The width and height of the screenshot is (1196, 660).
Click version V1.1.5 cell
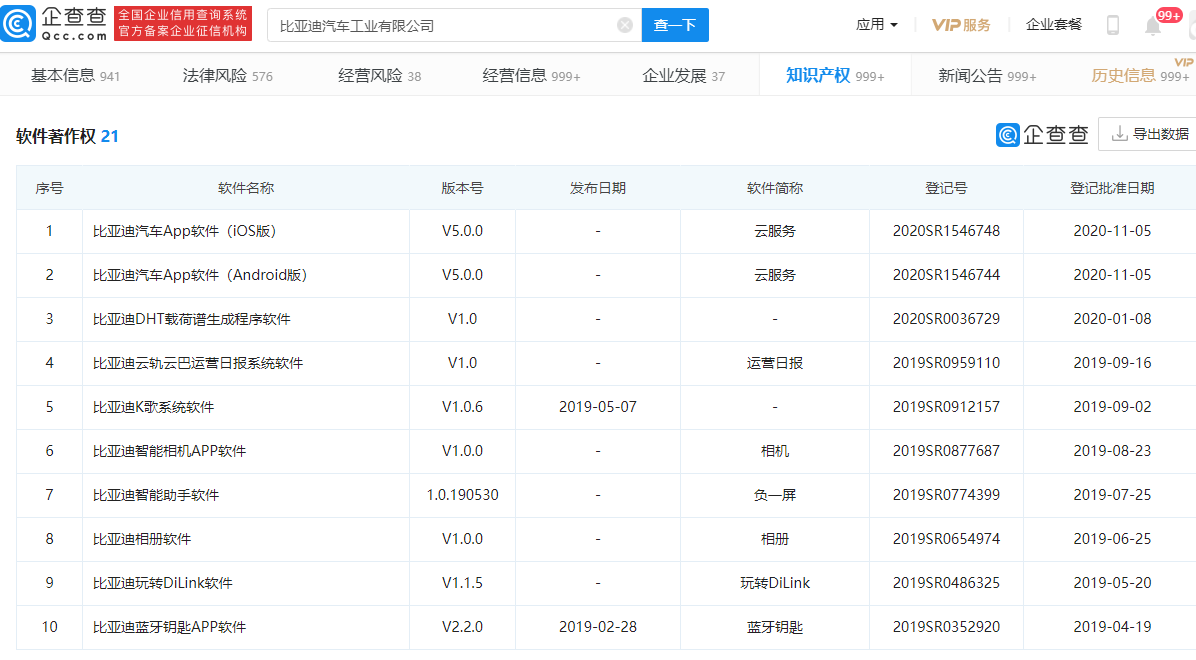pyautogui.click(x=462, y=583)
